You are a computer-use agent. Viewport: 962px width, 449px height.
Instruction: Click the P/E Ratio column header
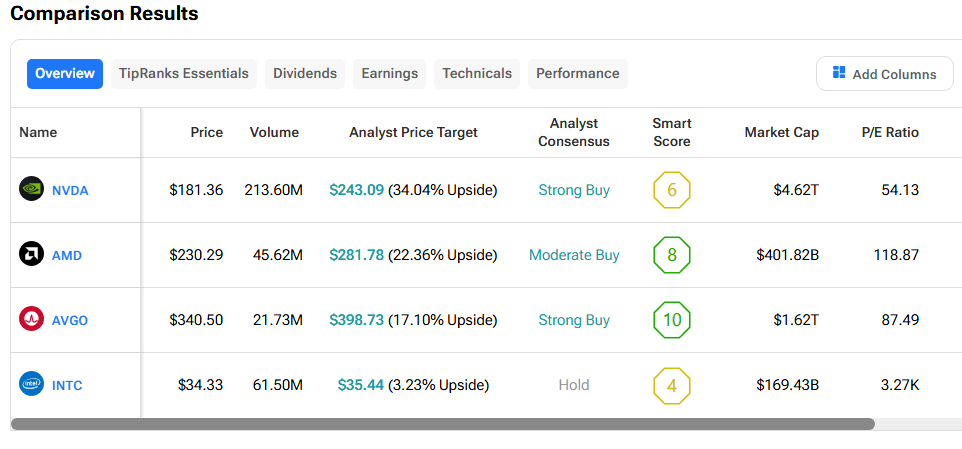890,132
